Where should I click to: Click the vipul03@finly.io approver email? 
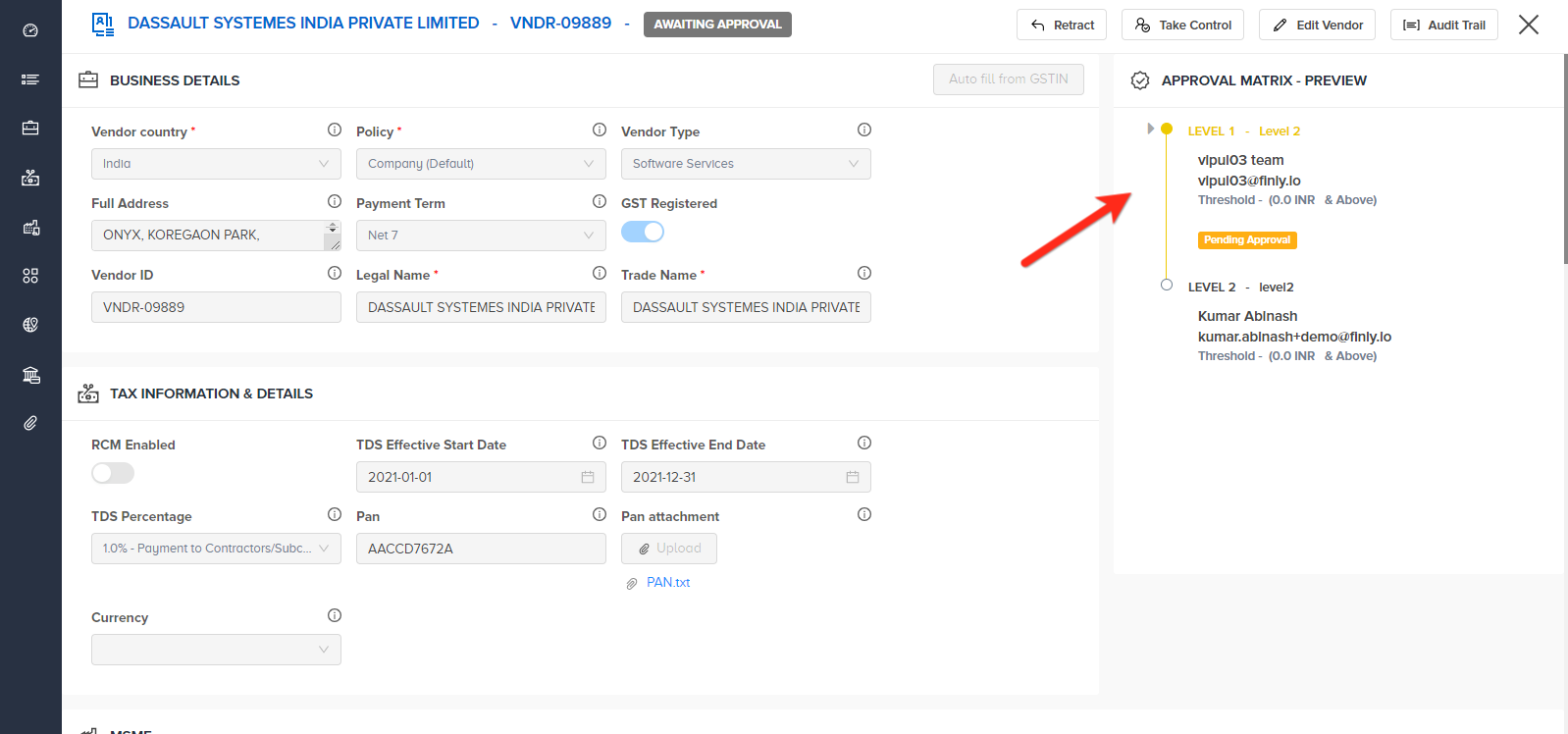pos(1249,181)
